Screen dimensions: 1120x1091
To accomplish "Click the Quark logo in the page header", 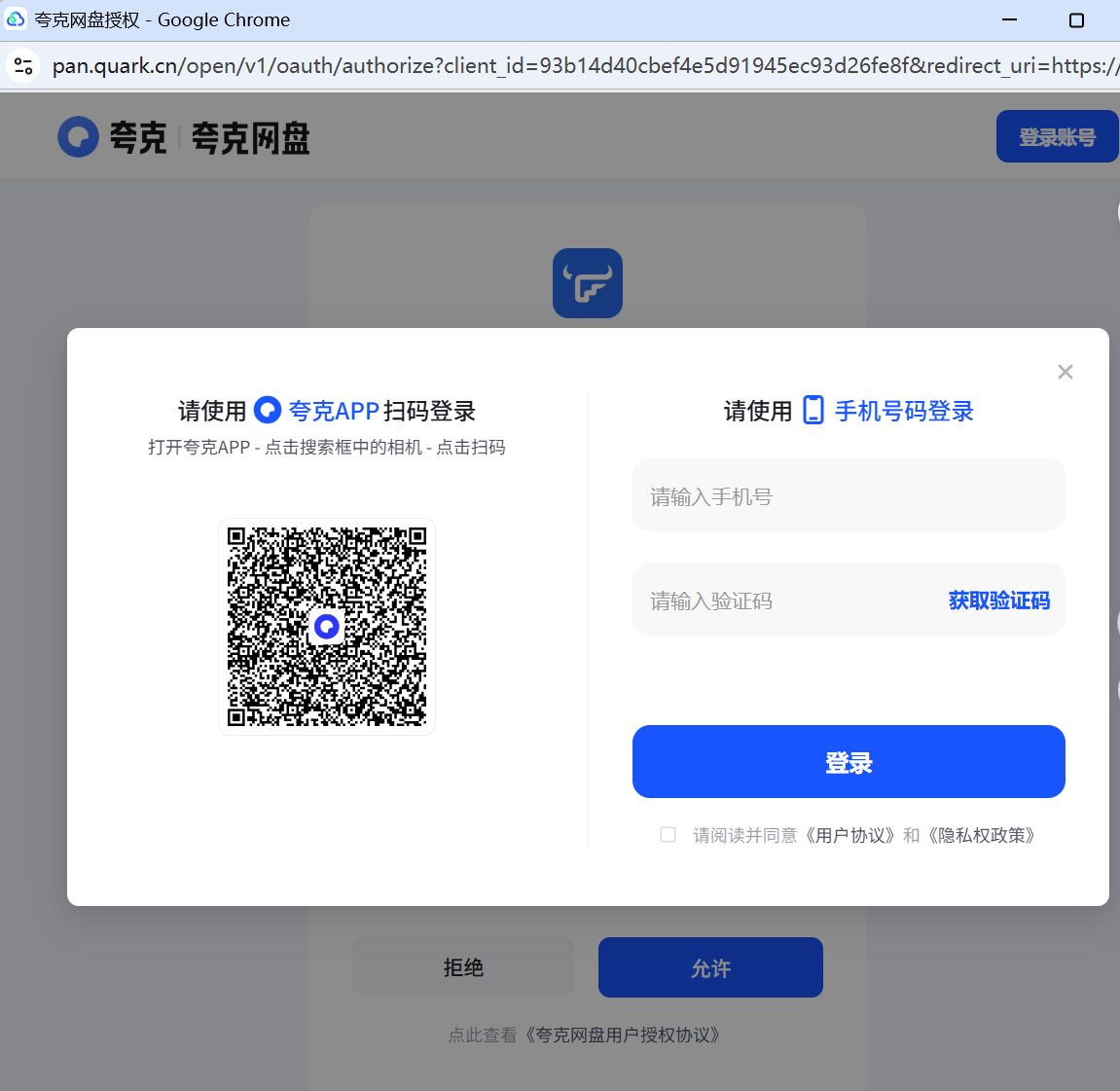I will [x=79, y=136].
